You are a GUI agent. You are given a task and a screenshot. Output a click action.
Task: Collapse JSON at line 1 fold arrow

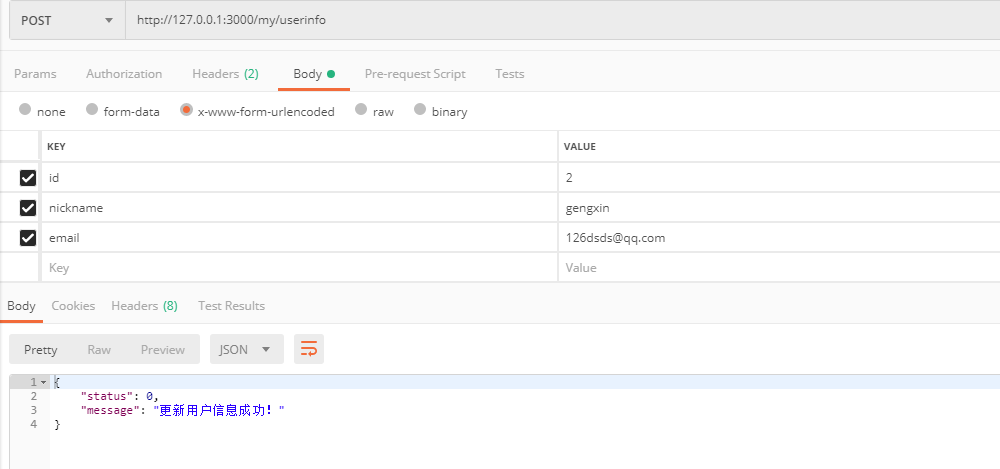43,382
